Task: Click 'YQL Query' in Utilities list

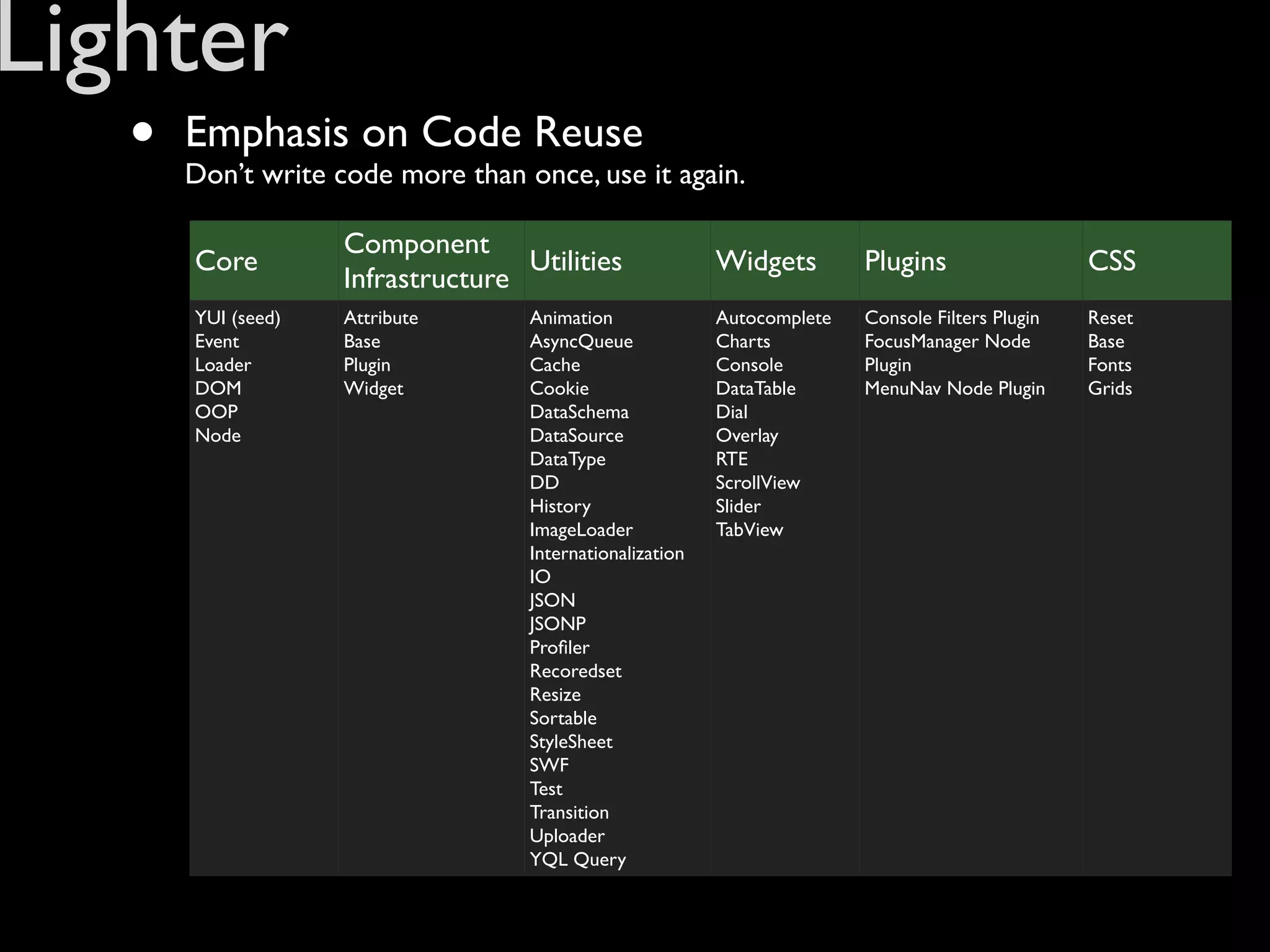Action: [x=578, y=860]
